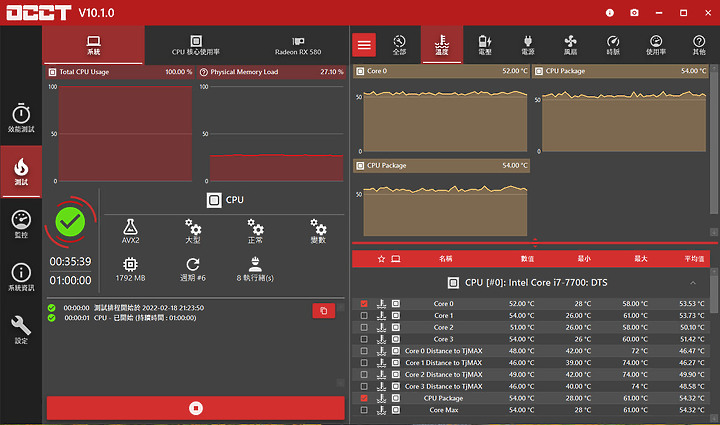This screenshot has height=425, width=720.
Task: Open settings wrench in the sidebar
Action: [21, 330]
